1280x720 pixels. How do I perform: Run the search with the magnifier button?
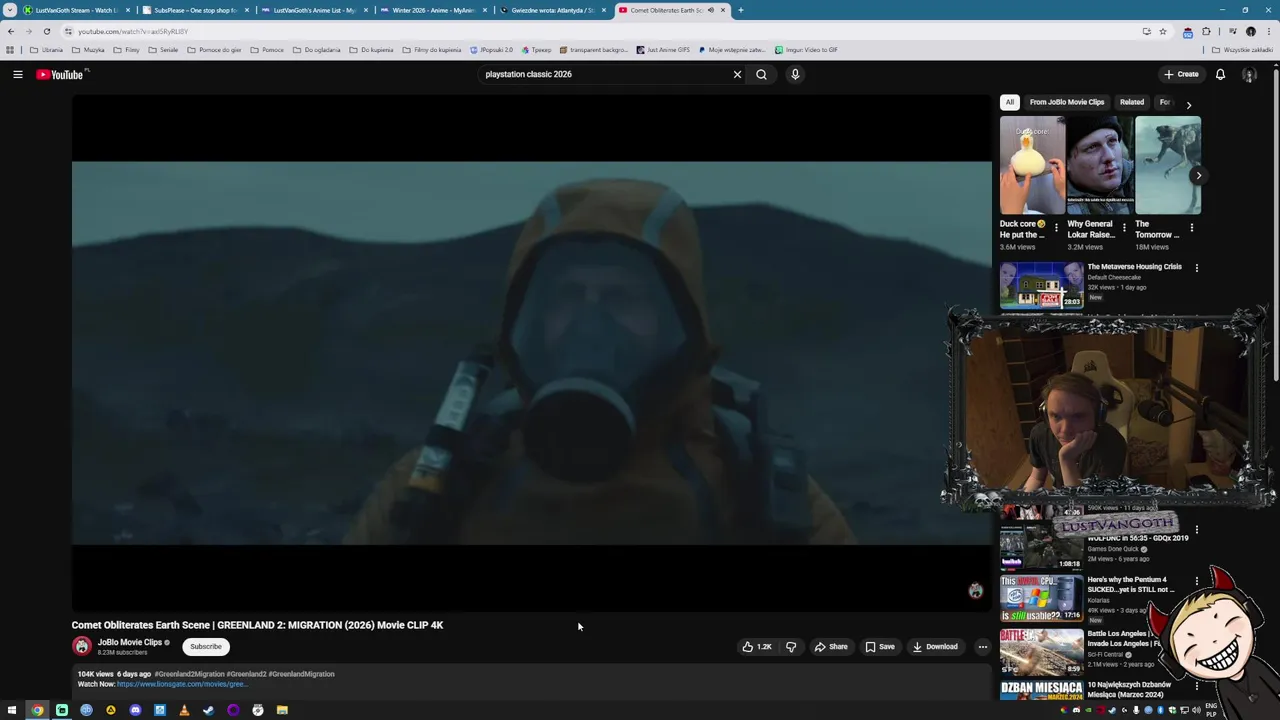[761, 74]
